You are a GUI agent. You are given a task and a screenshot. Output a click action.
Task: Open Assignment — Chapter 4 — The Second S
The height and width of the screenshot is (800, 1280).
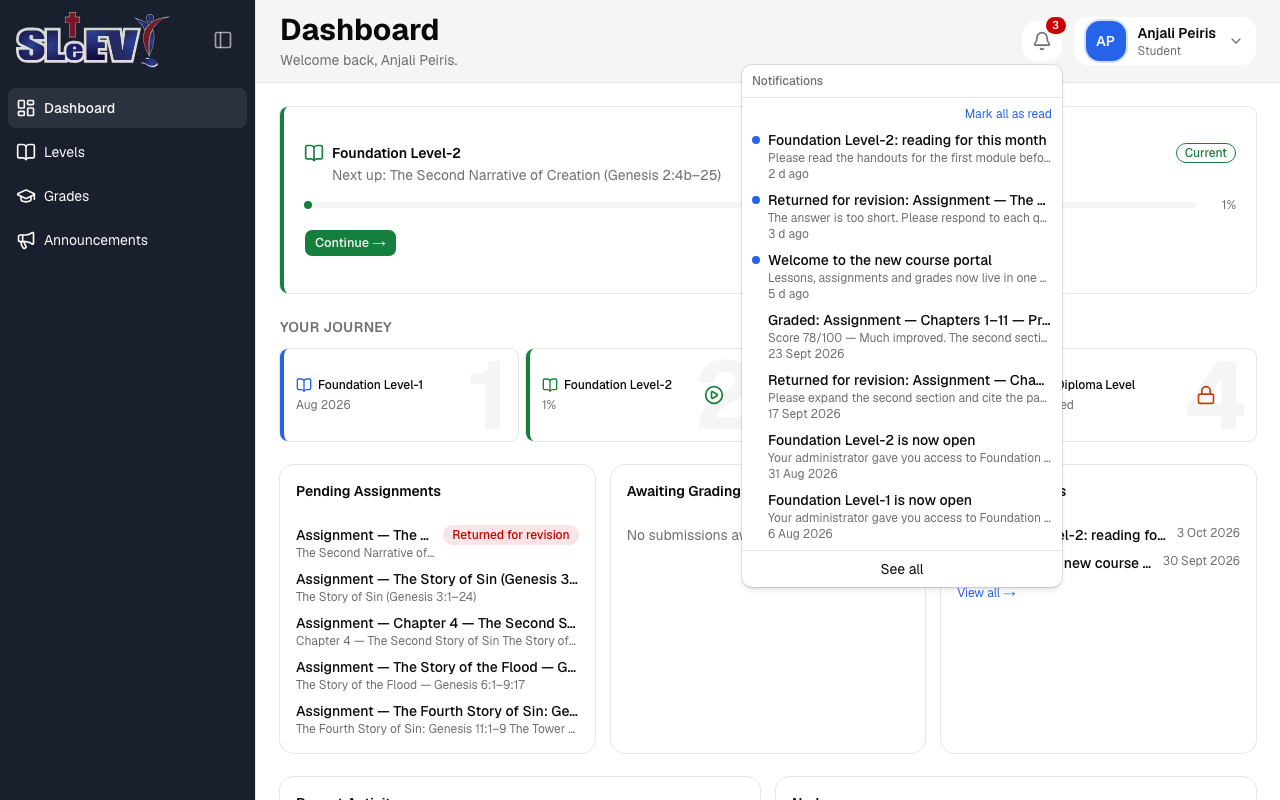pos(437,631)
